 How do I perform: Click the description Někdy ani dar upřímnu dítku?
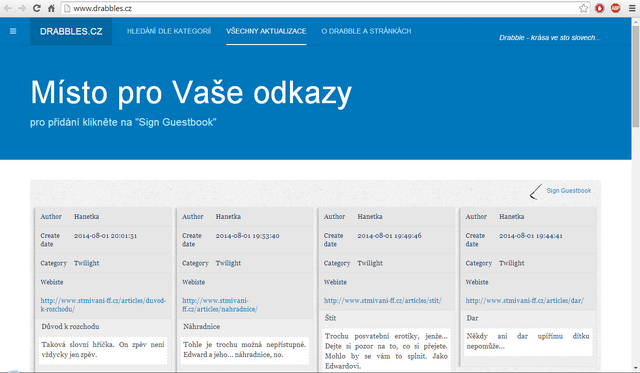(528, 341)
